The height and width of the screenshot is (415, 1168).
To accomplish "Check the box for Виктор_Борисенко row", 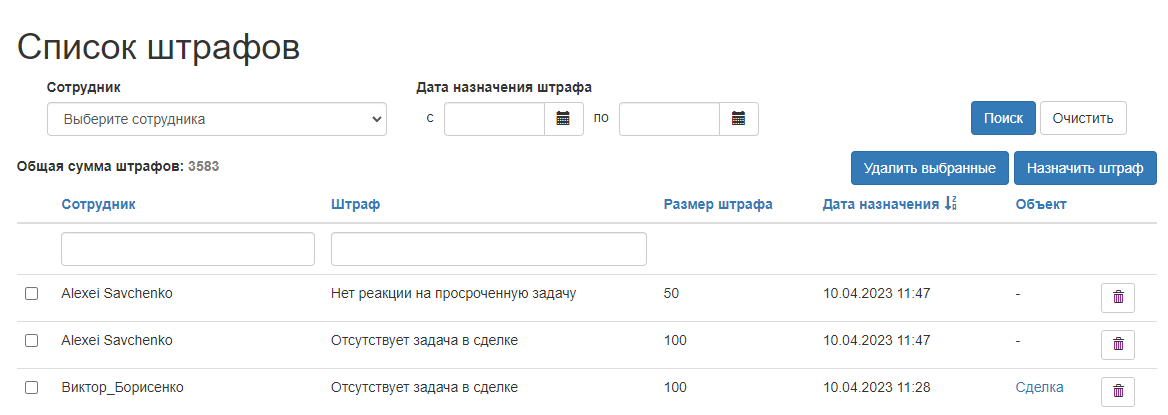I will coord(31,387).
